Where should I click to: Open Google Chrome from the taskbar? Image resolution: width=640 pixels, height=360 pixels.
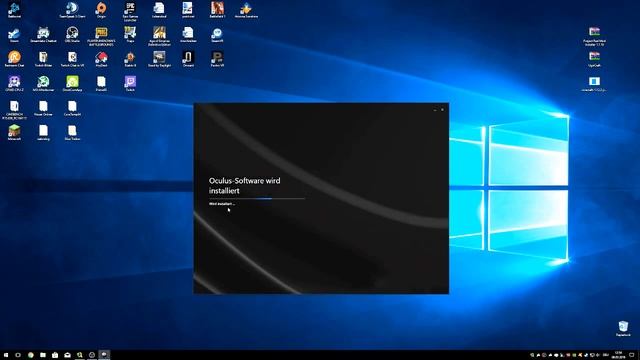pos(31,355)
